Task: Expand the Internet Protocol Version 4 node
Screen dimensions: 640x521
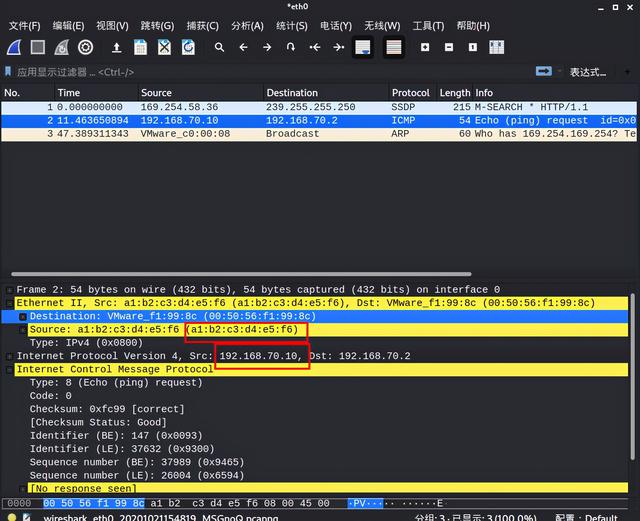Action: click(9, 356)
